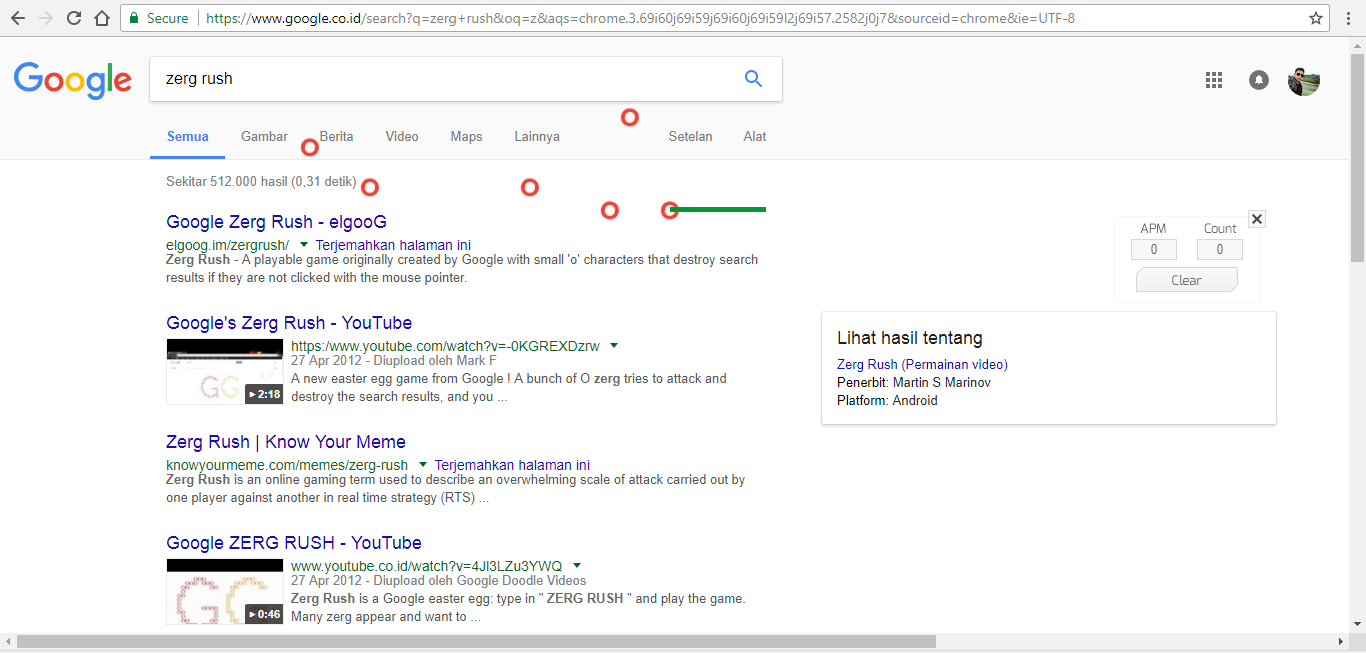
Task: Click the Count value field
Action: [x=1220, y=250]
